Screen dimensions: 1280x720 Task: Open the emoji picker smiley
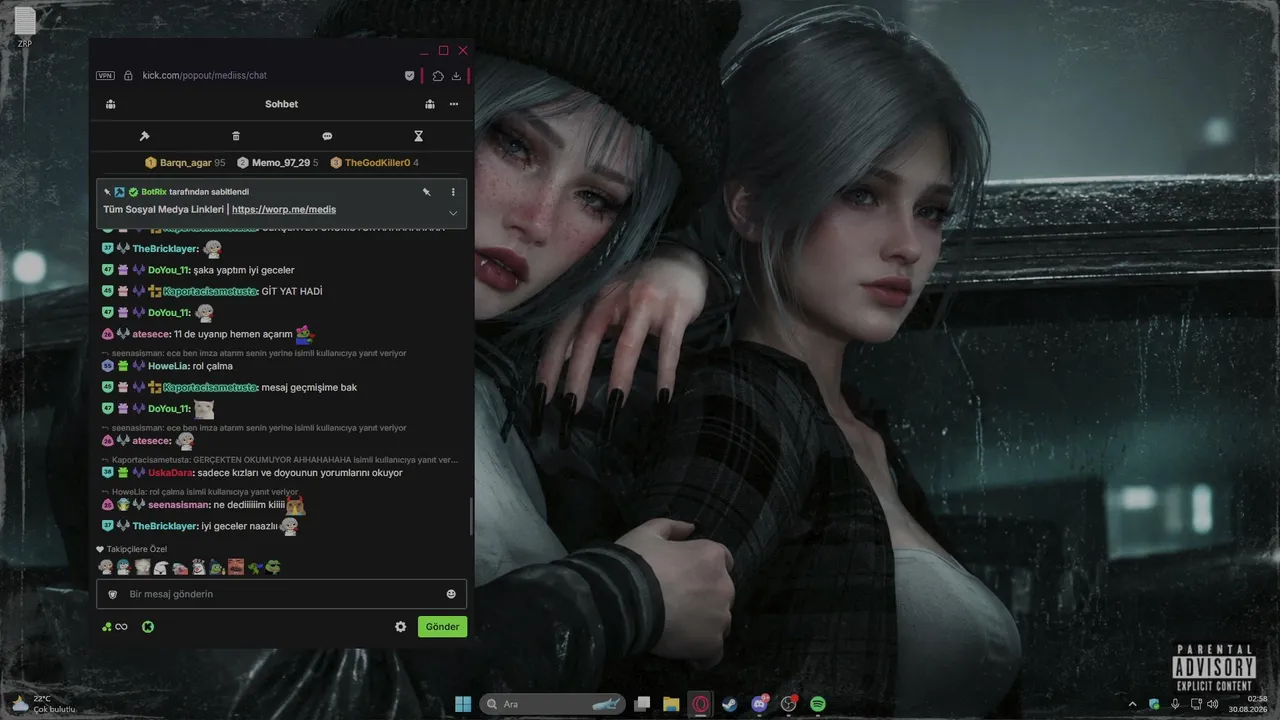451,594
